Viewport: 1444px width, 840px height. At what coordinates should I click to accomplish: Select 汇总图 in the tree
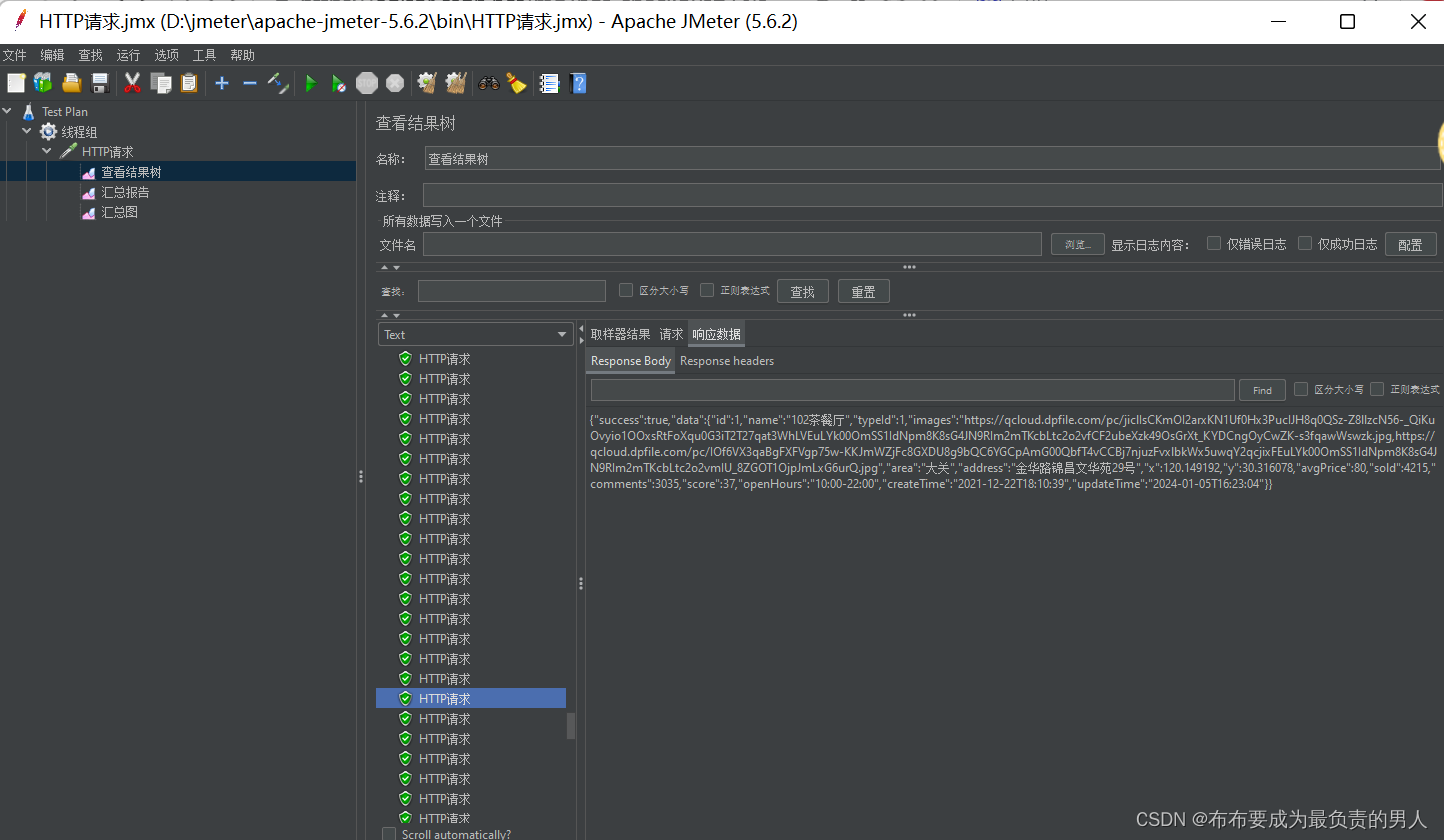coord(119,212)
